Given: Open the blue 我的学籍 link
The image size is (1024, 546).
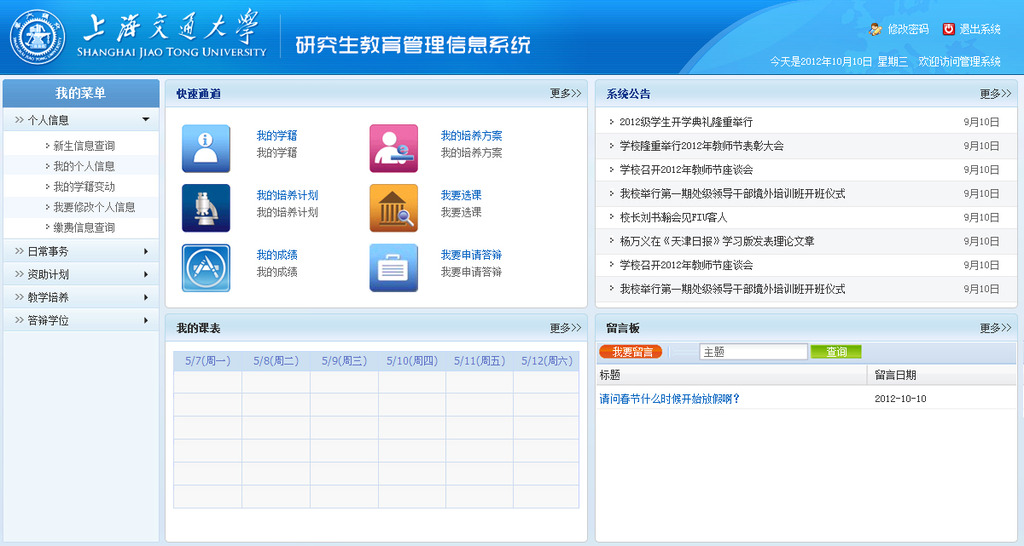Looking at the screenshot, I should click(x=277, y=136).
